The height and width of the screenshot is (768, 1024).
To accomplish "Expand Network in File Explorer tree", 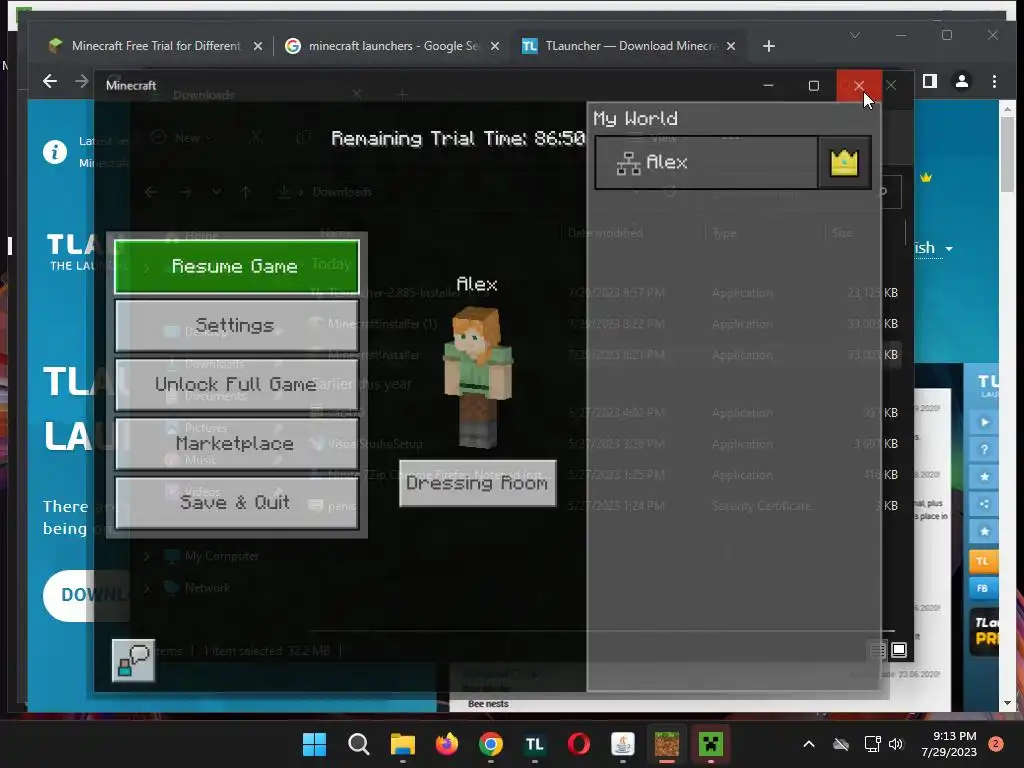I will (147, 588).
